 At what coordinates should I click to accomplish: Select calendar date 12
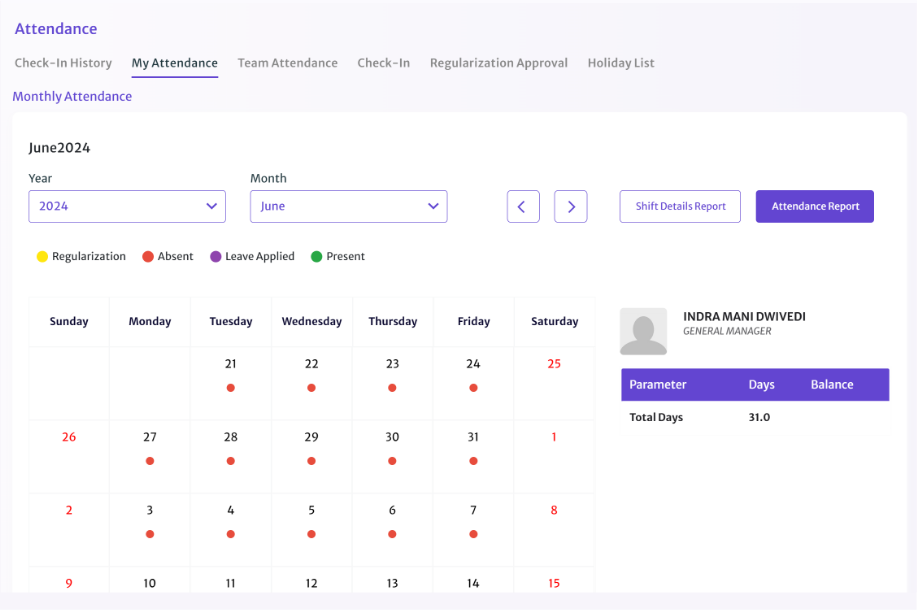[311, 583]
